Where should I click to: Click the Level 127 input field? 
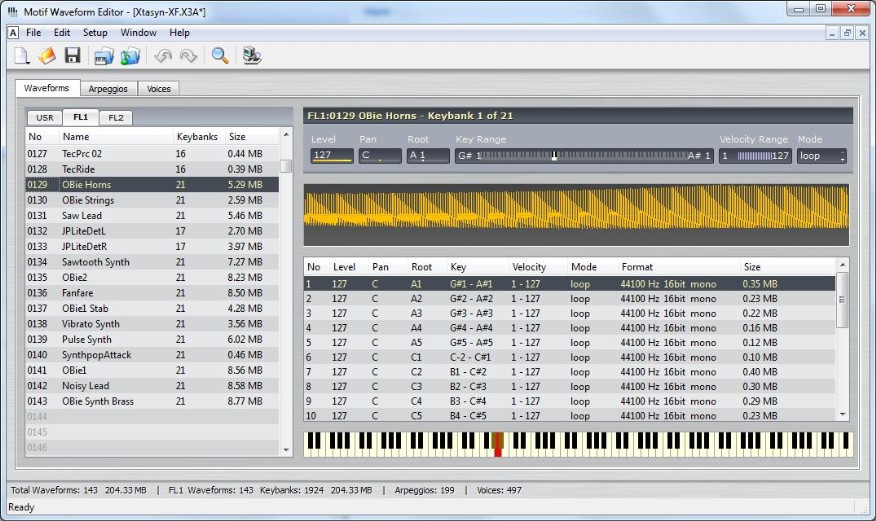(332, 156)
